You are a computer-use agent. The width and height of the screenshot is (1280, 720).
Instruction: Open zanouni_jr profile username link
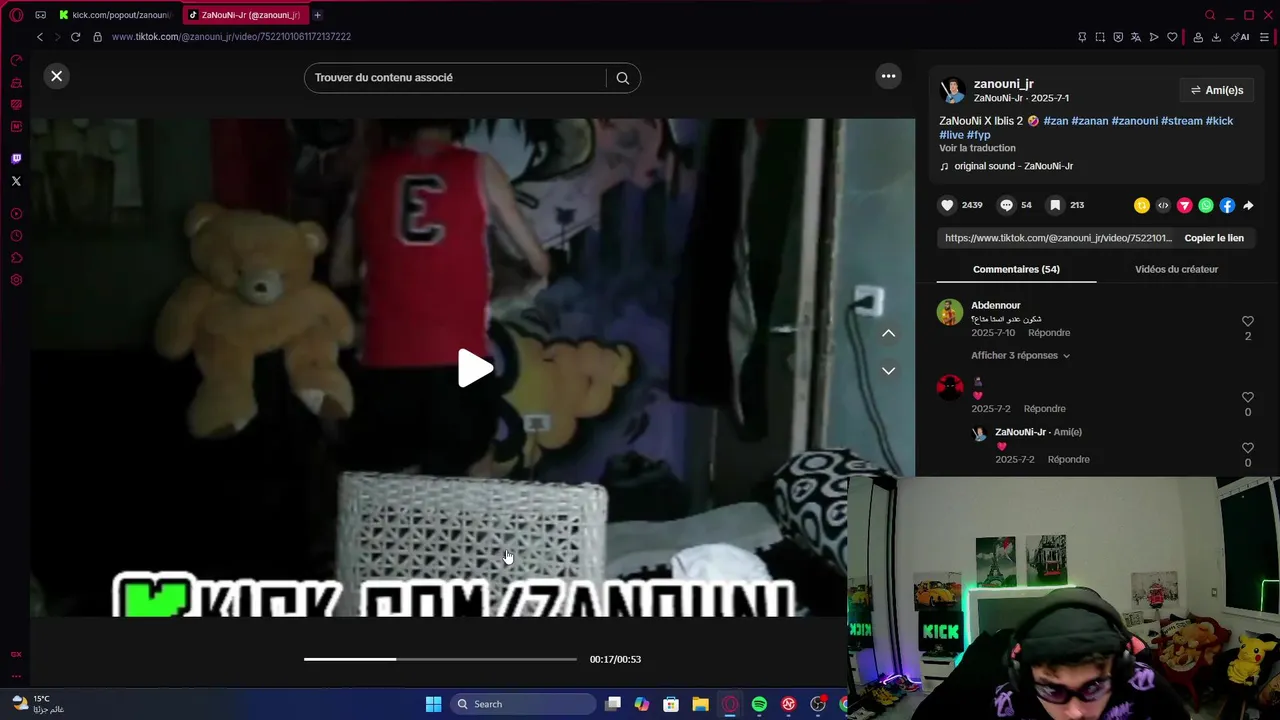(x=1004, y=84)
